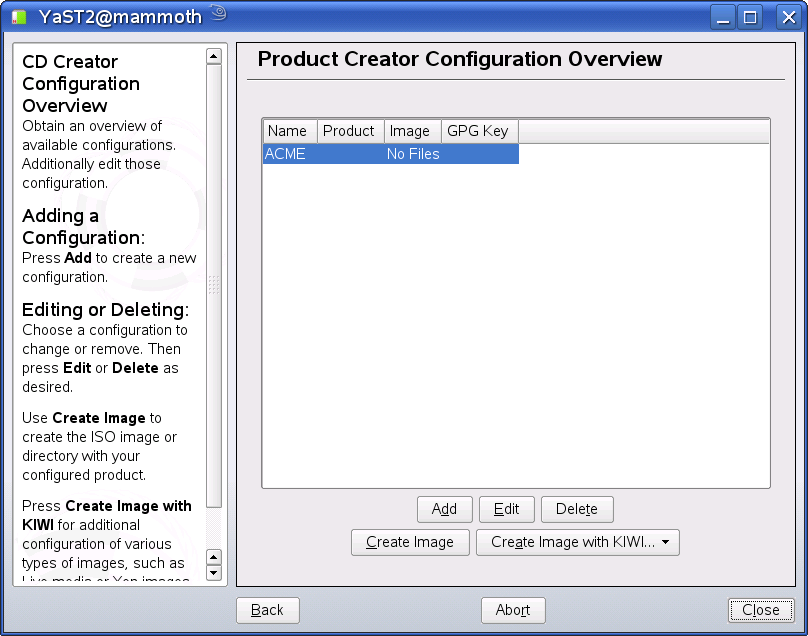
Task: Go Back to the previous step
Action: pos(267,610)
